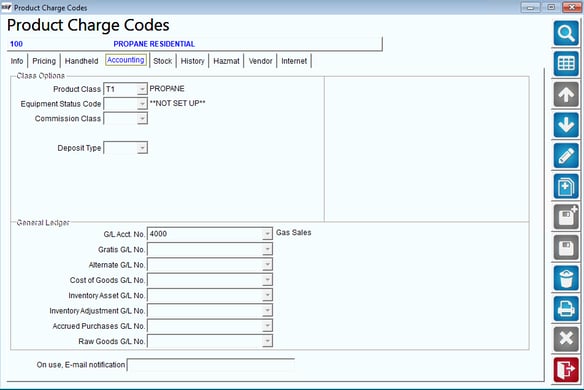Screen dimensions: 584x390
Task: Switch to the Internet tab
Action: (x=294, y=61)
